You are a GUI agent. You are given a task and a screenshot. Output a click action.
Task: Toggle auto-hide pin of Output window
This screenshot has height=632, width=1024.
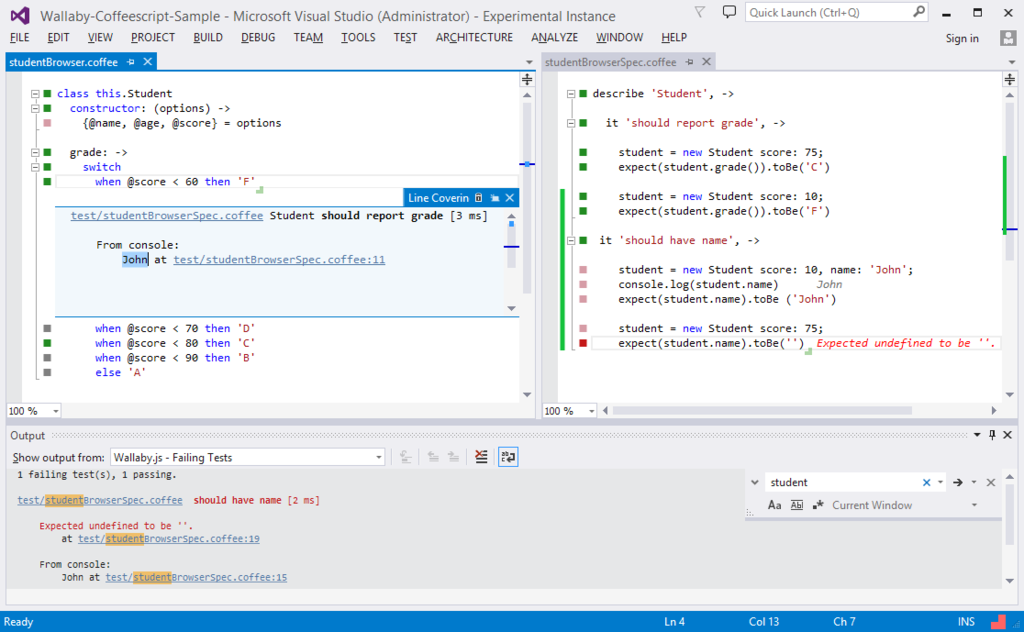click(x=992, y=435)
